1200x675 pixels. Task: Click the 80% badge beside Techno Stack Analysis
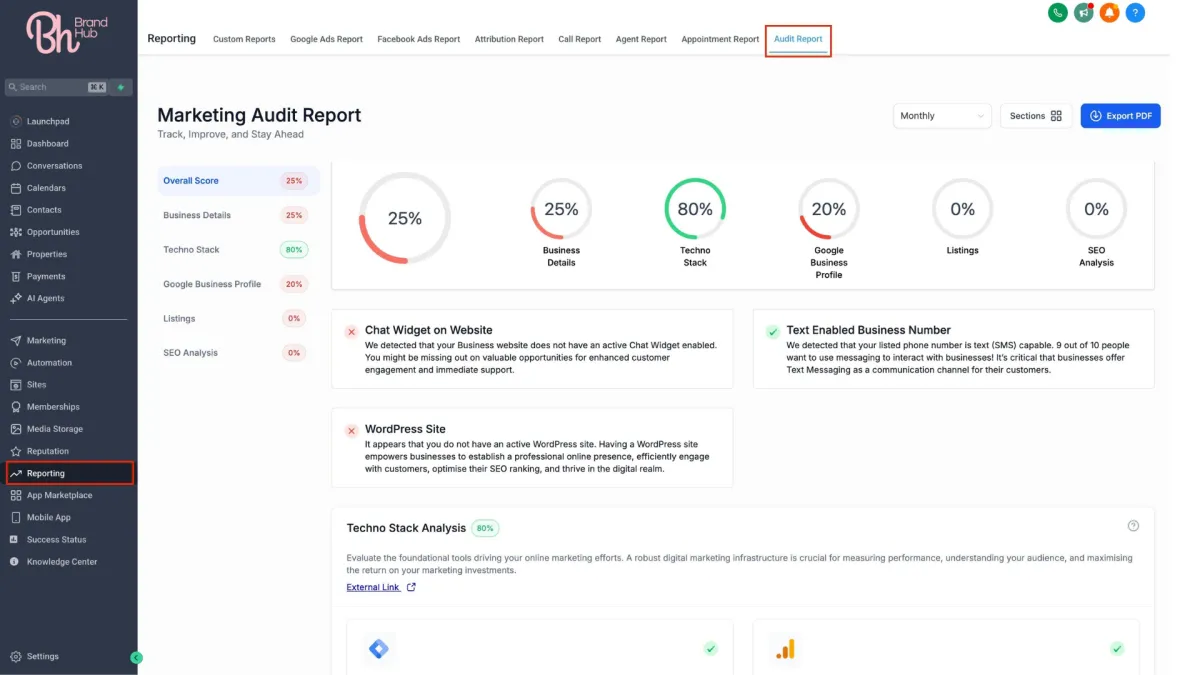coord(485,528)
